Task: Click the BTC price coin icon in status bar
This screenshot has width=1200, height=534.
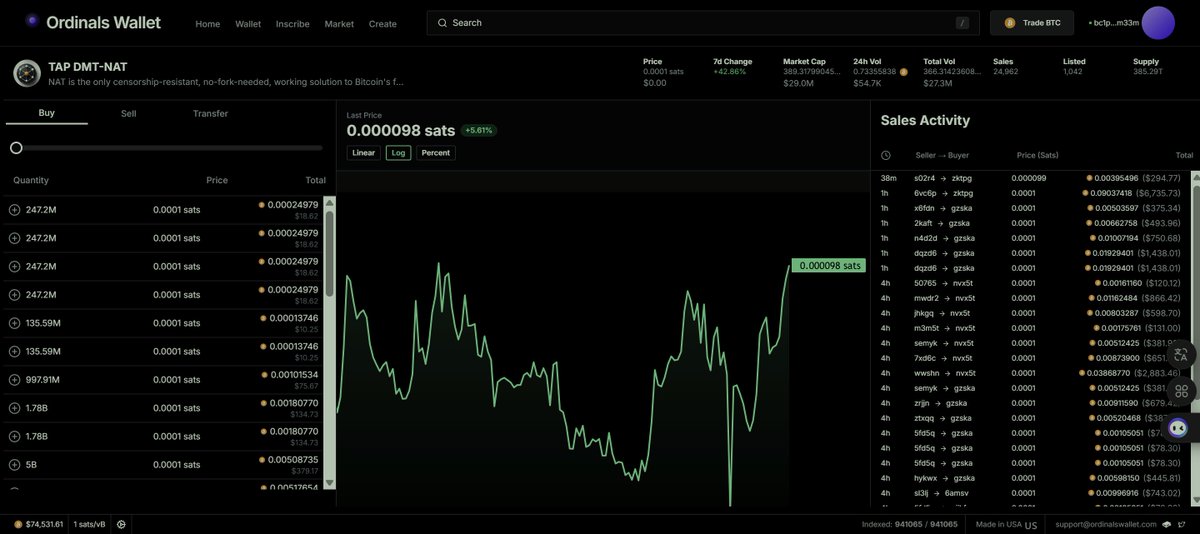Action: pos(18,524)
